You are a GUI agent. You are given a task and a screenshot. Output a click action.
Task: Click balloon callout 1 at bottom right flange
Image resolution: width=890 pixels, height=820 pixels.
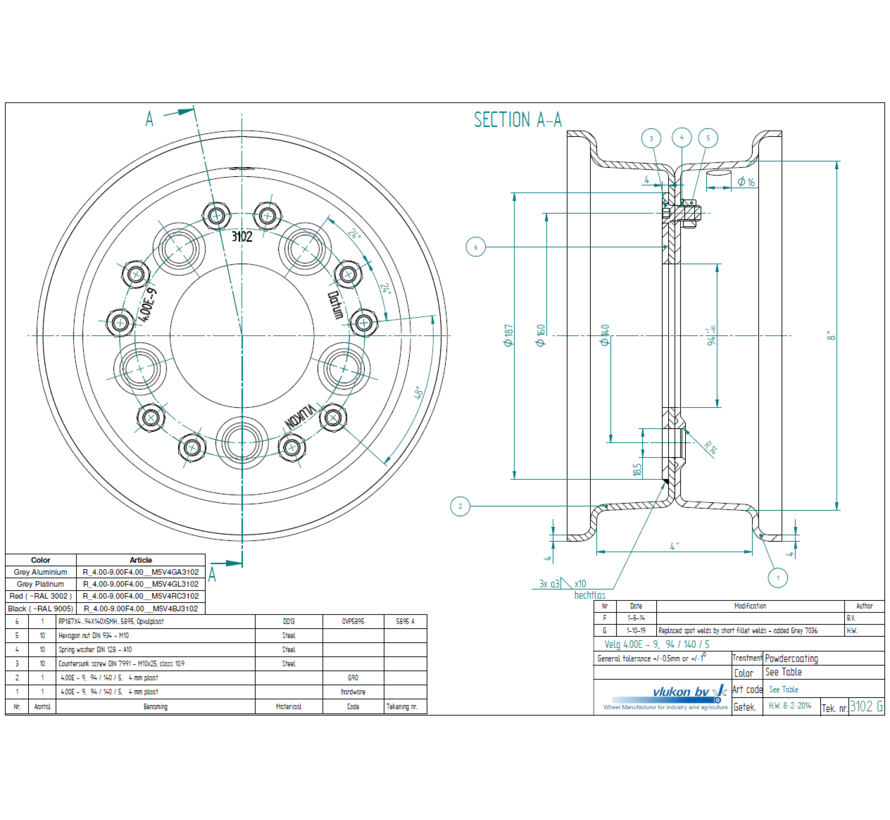coord(776,578)
